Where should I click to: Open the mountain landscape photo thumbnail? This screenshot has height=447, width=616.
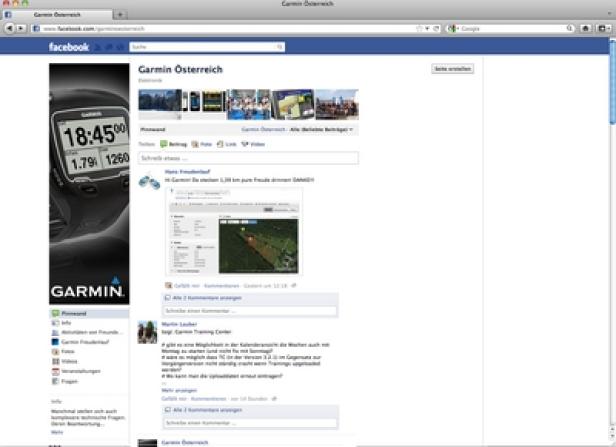(160, 104)
